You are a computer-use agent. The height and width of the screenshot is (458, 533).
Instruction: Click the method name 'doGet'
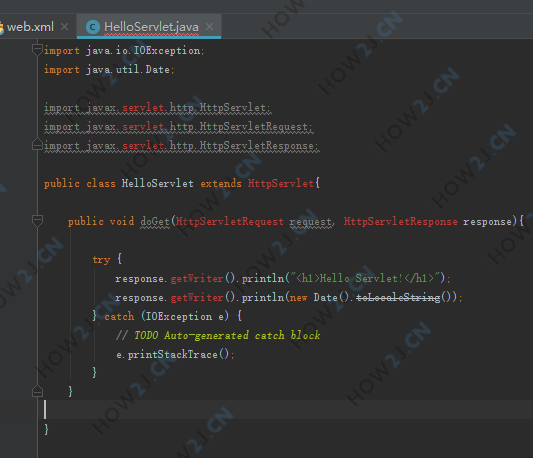tap(155, 222)
